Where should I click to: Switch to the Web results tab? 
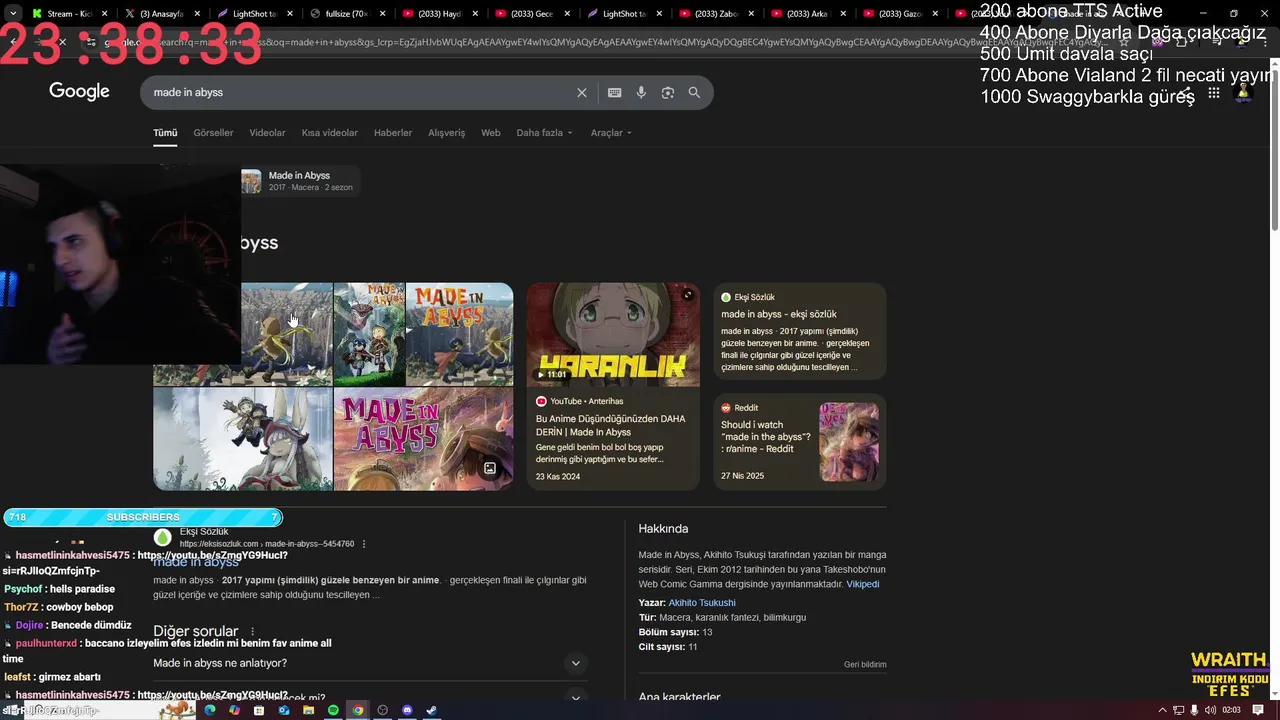pos(490,133)
